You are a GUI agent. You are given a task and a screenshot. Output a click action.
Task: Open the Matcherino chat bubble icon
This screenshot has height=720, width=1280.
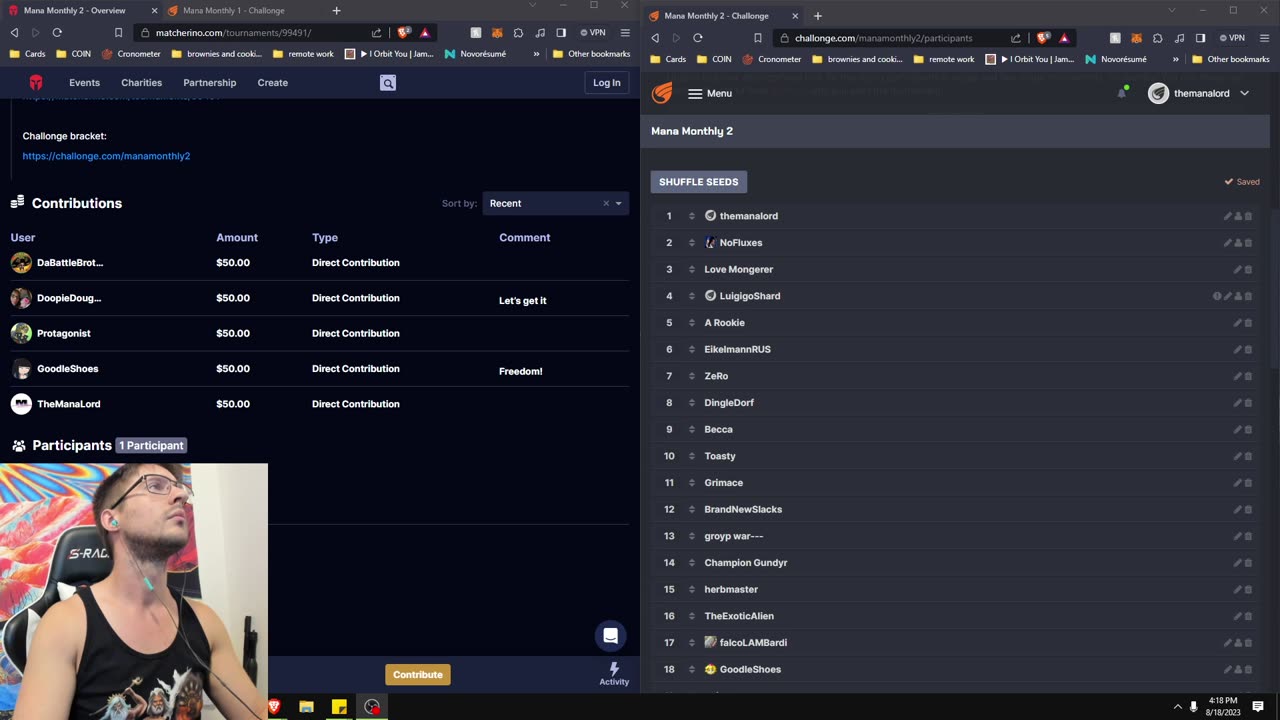pyautogui.click(x=610, y=636)
